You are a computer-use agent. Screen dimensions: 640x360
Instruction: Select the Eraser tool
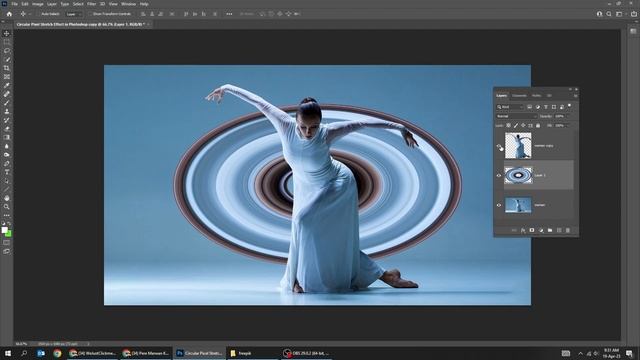[x=7, y=129]
